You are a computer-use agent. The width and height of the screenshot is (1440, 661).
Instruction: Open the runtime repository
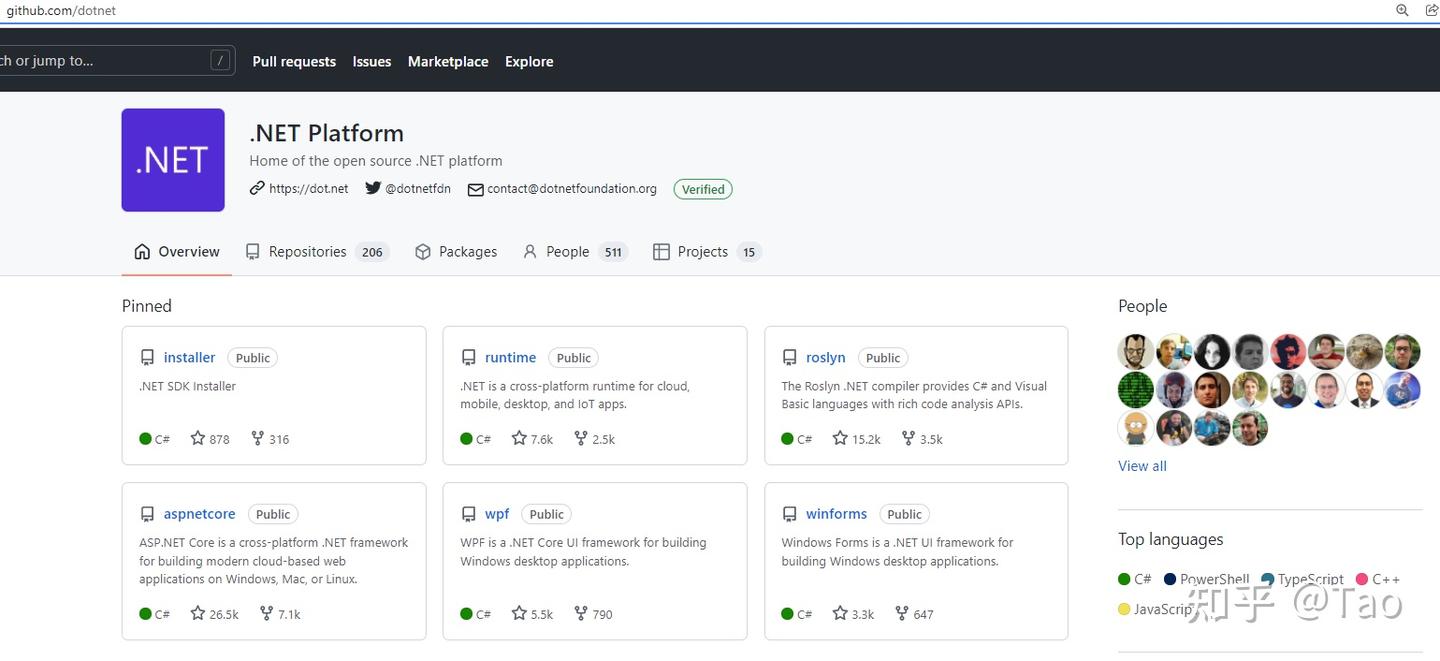click(510, 358)
